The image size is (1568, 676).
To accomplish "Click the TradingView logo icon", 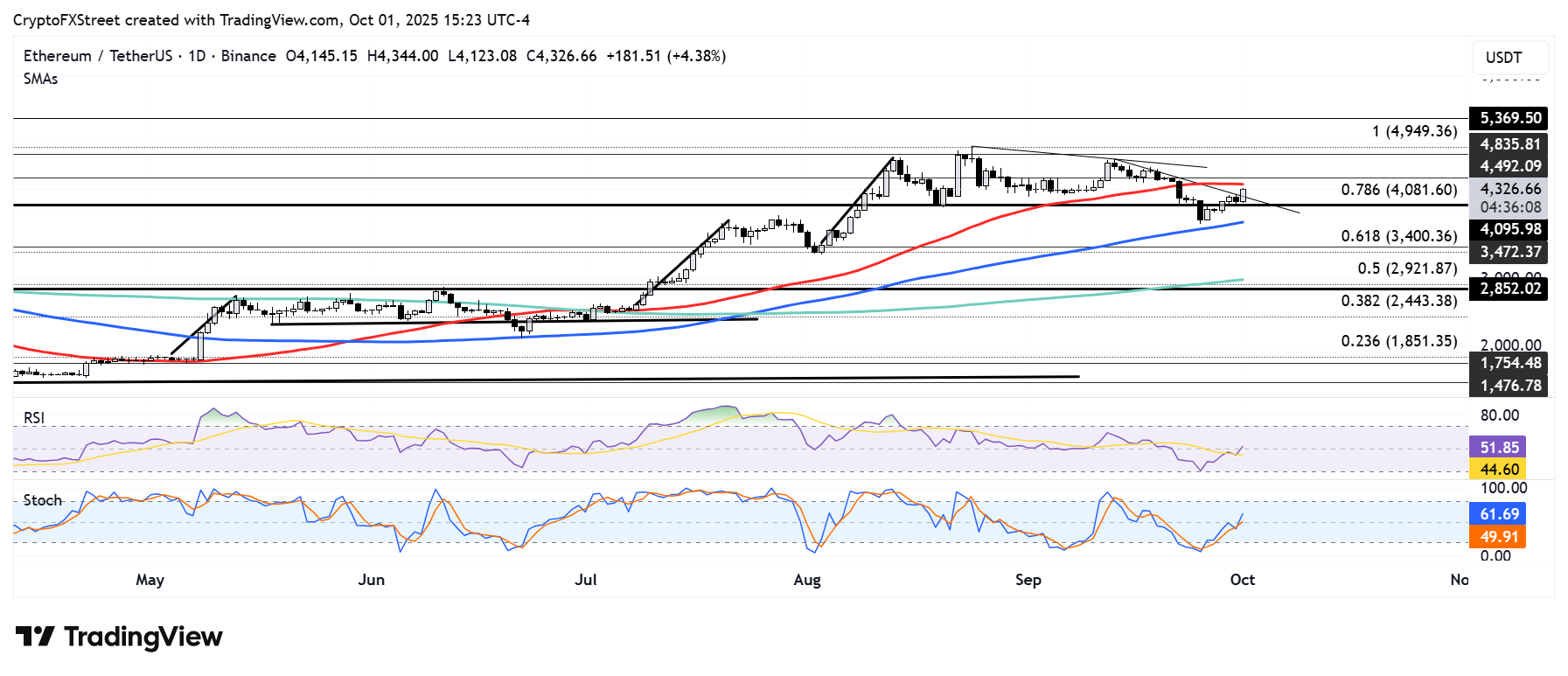I will [x=35, y=636].
